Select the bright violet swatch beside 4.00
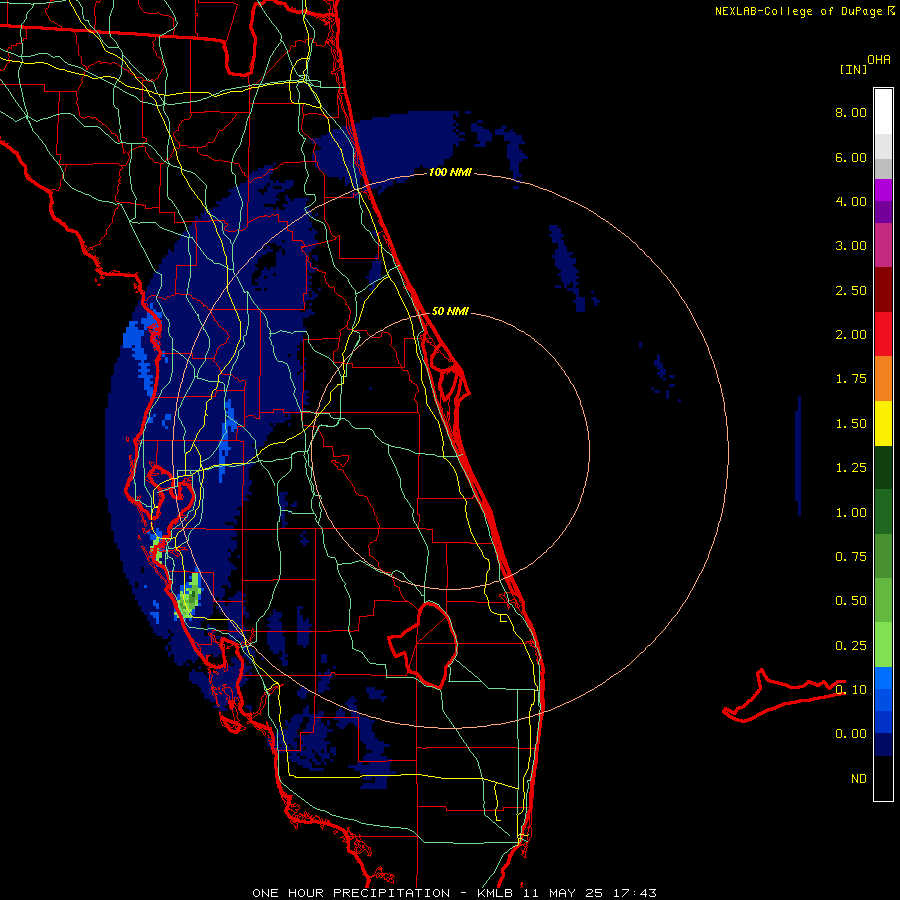Screen dimensions: 900x900 (883, 190)
